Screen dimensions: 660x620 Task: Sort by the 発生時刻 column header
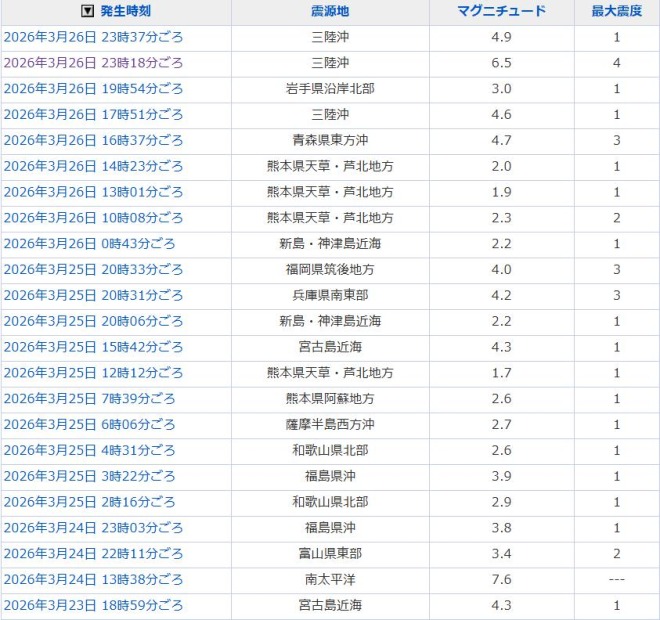point(127,11)
